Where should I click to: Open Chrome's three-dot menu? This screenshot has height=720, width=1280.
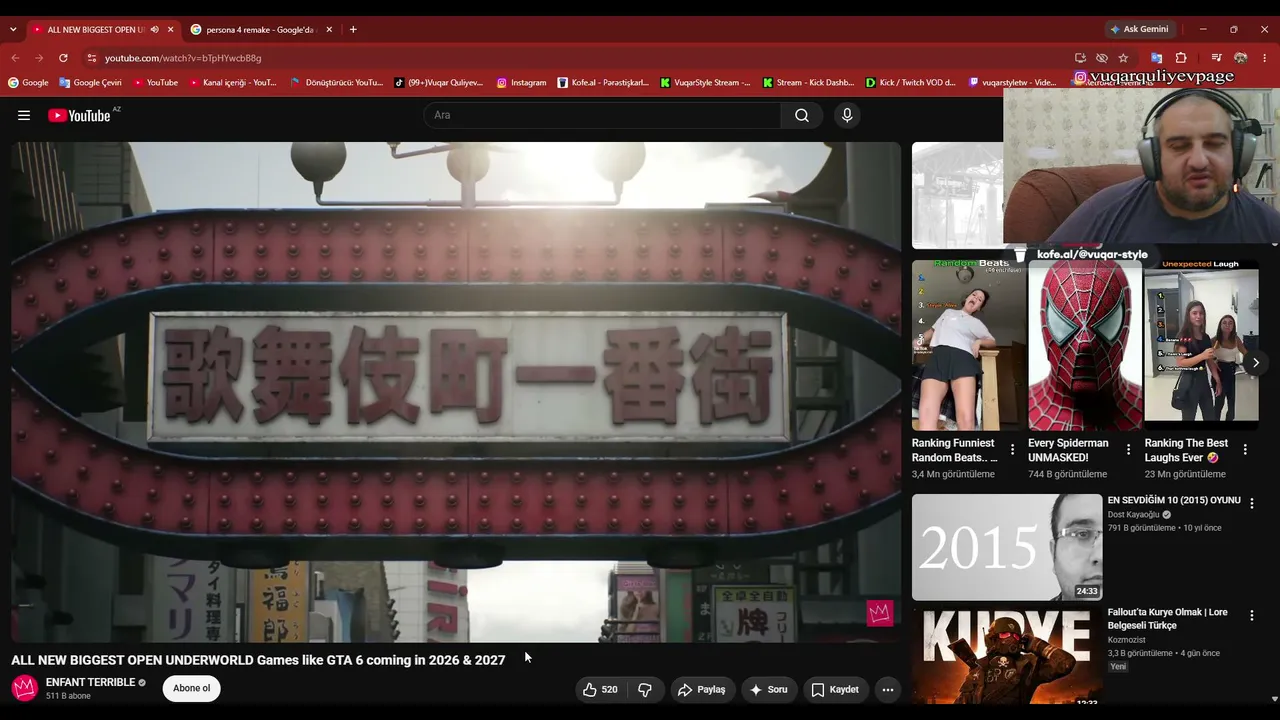pos(1265,58)
